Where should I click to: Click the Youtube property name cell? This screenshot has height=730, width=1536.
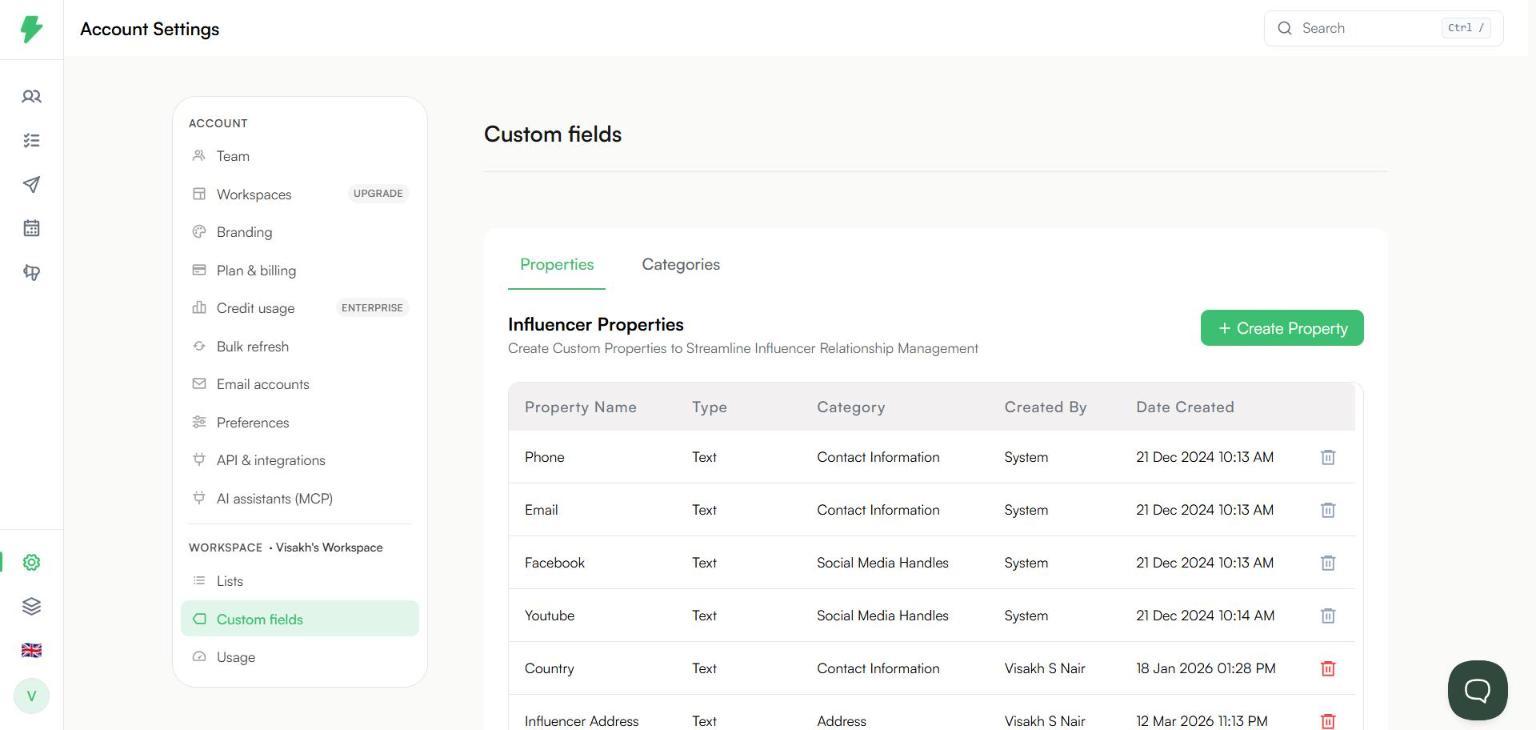point(550,615)
